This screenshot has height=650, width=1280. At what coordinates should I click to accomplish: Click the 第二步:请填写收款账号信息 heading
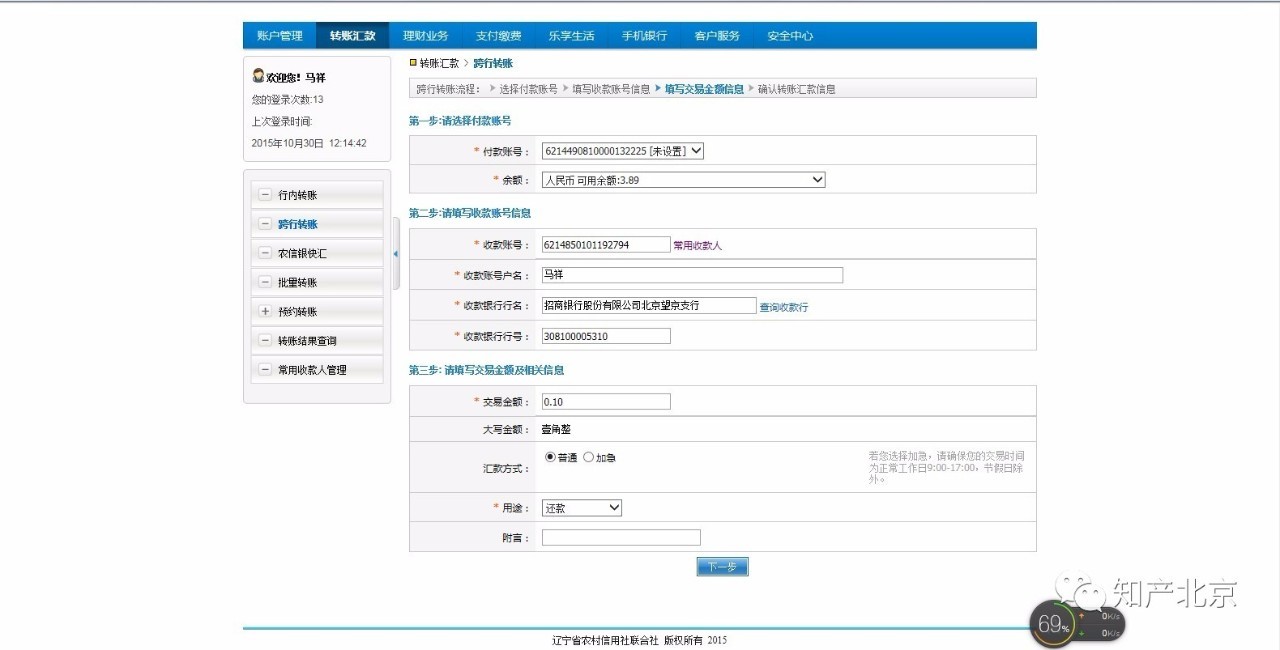(x=470, y=213)
